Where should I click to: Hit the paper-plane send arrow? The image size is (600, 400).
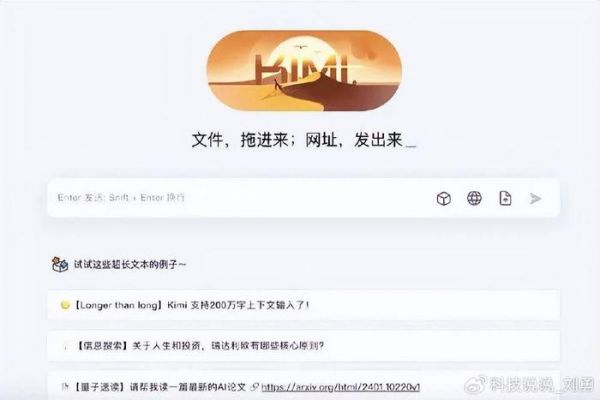(x=535, y=198)
